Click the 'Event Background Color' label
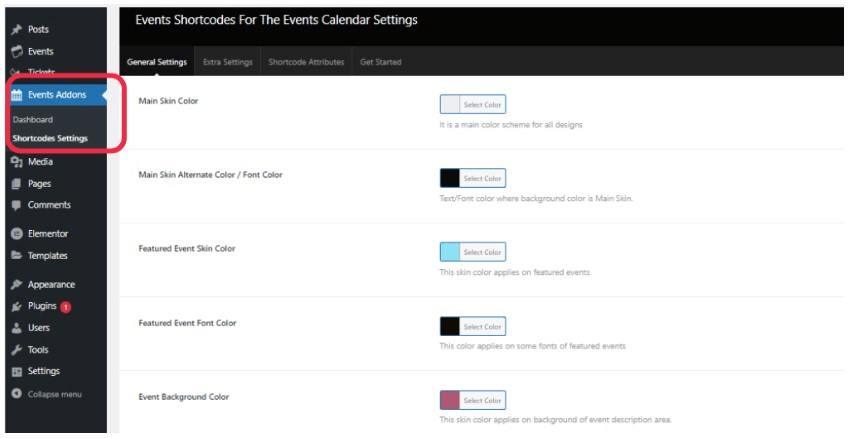 click(x=183, y=397)
